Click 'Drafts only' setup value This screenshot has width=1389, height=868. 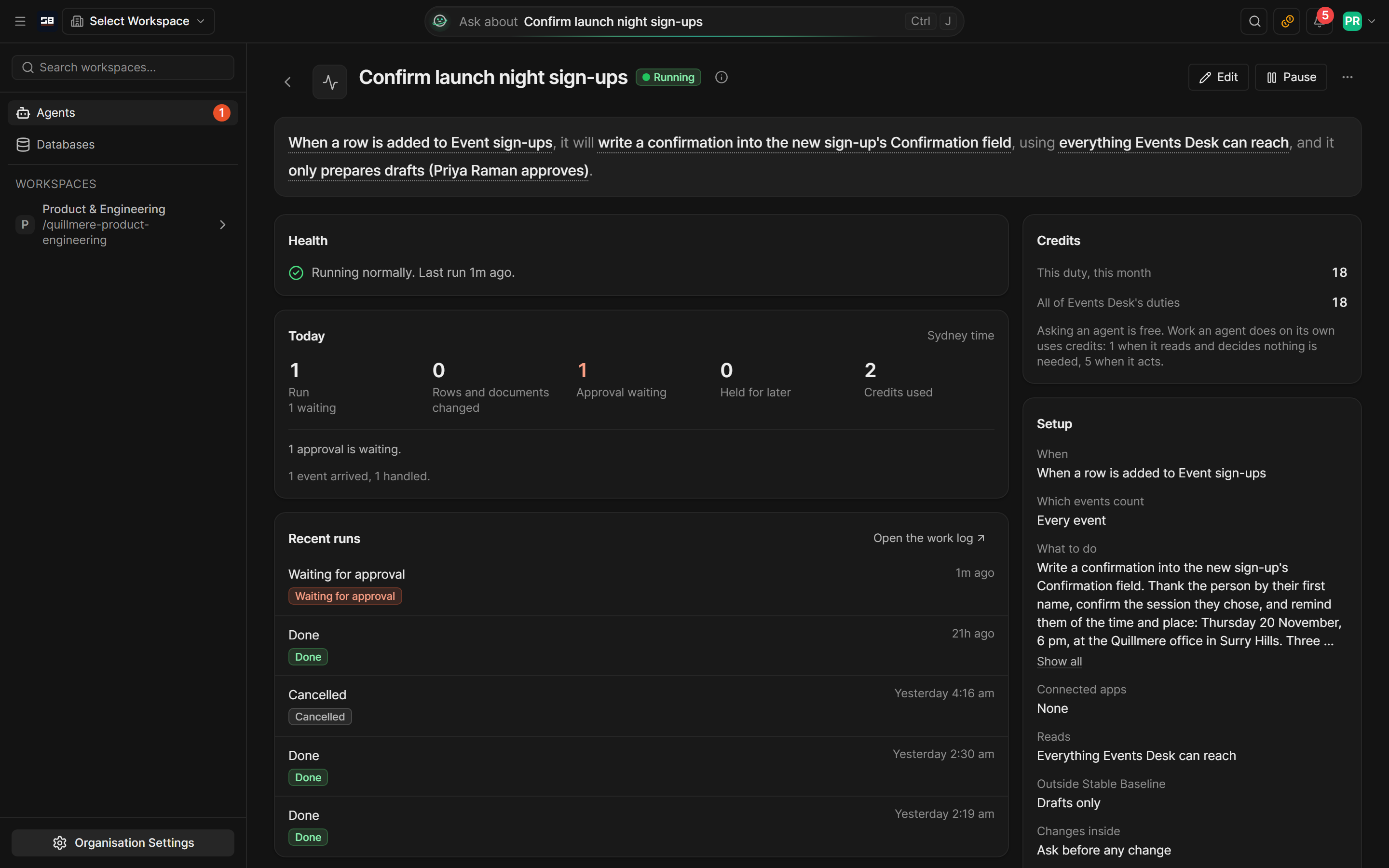(1068, 802)
